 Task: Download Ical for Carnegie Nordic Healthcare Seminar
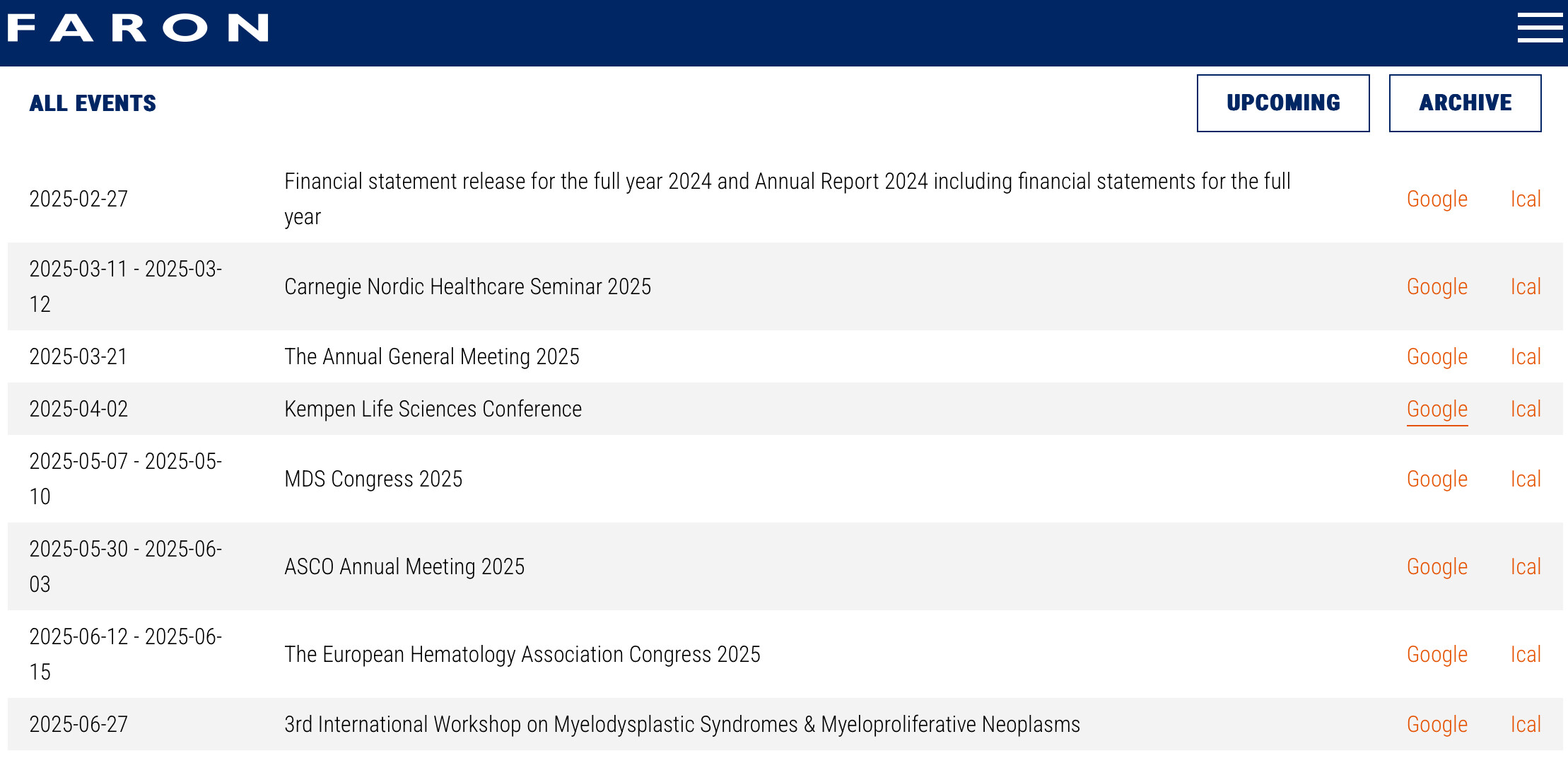[x=1526, y=287]
